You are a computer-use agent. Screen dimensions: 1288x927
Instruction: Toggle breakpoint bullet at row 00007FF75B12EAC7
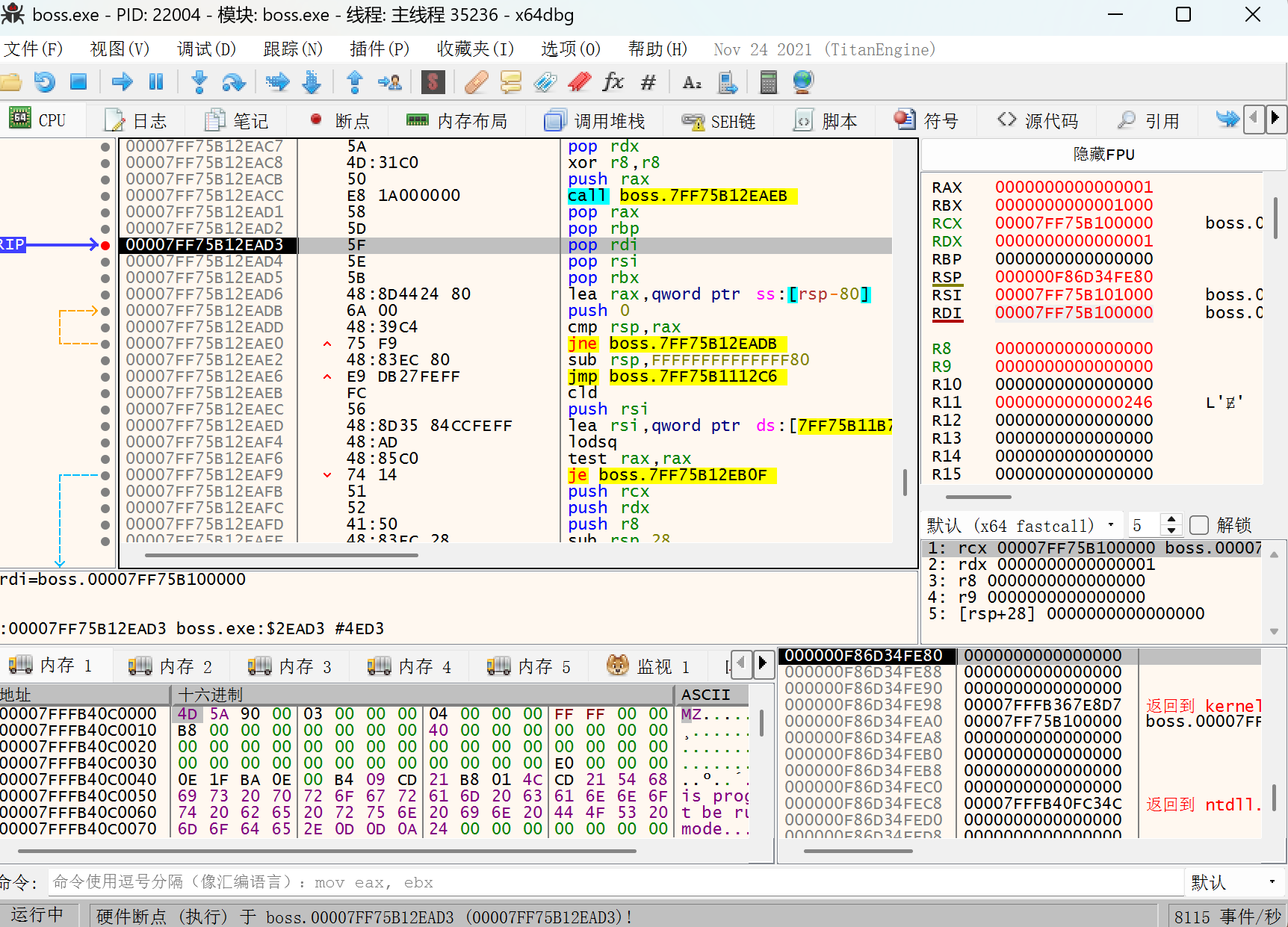point(105,146)
